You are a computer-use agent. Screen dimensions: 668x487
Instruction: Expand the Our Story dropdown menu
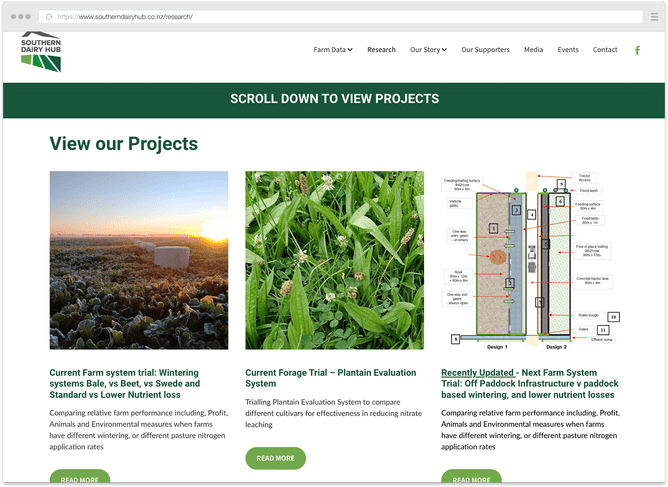click(x=430, y=50)
